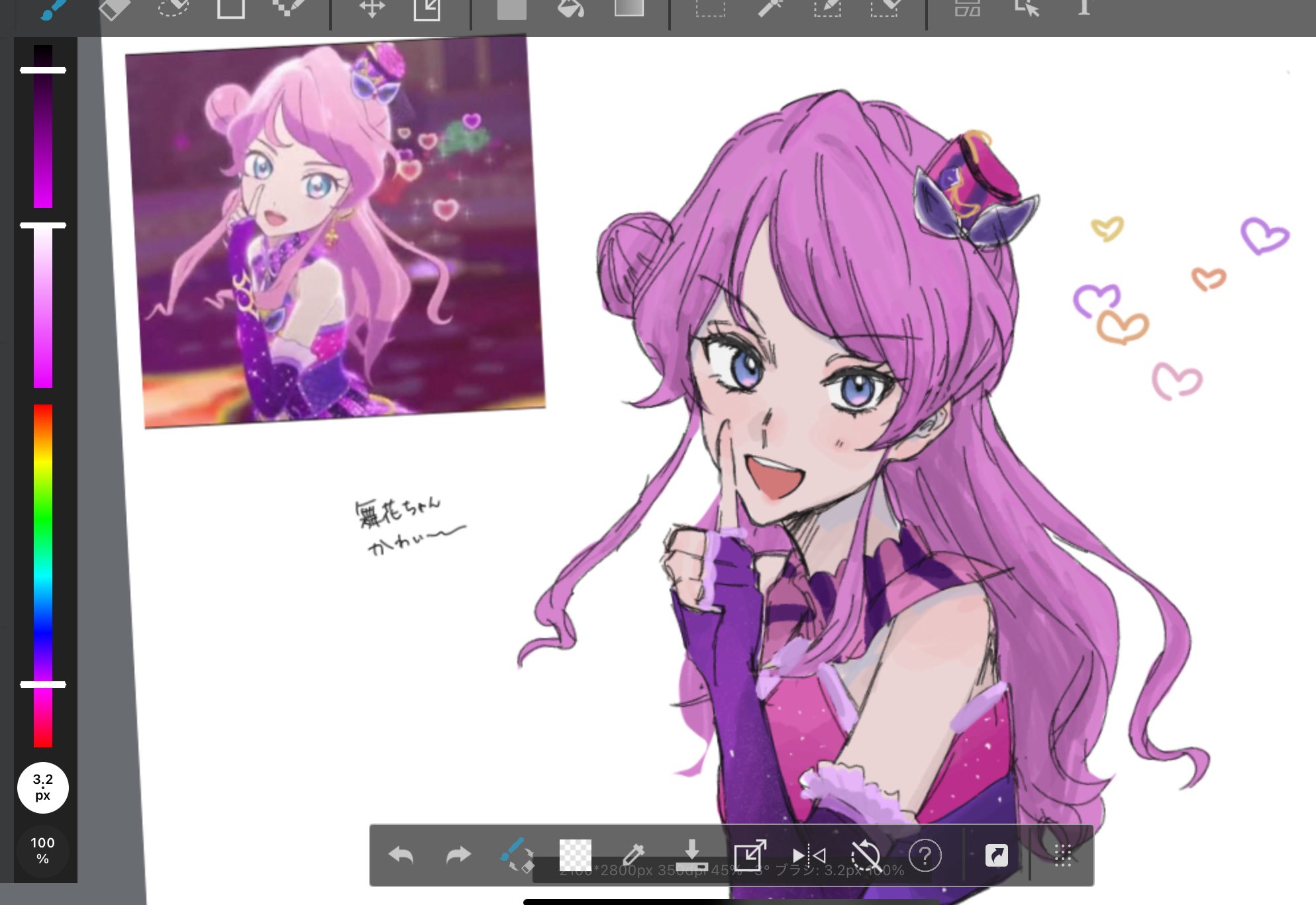Open the help question mark
Image resolution: width=1316 pixels, height=905 pixels.
[x=925, y=855]
